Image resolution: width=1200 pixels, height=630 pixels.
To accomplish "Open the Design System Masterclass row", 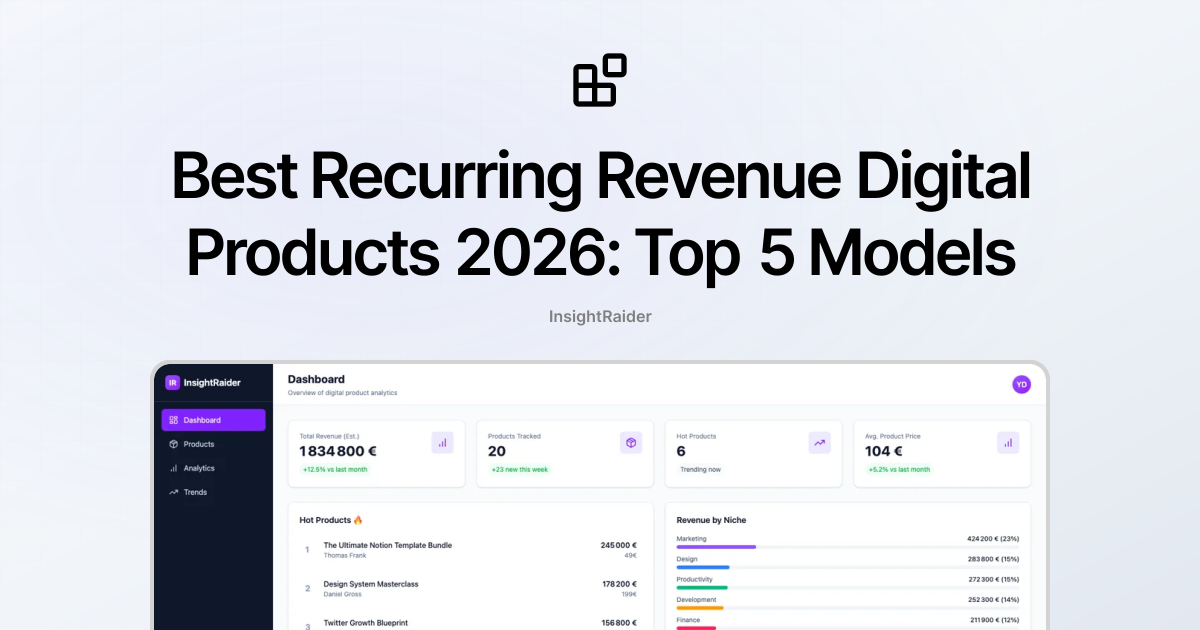I will click(470, 588).
